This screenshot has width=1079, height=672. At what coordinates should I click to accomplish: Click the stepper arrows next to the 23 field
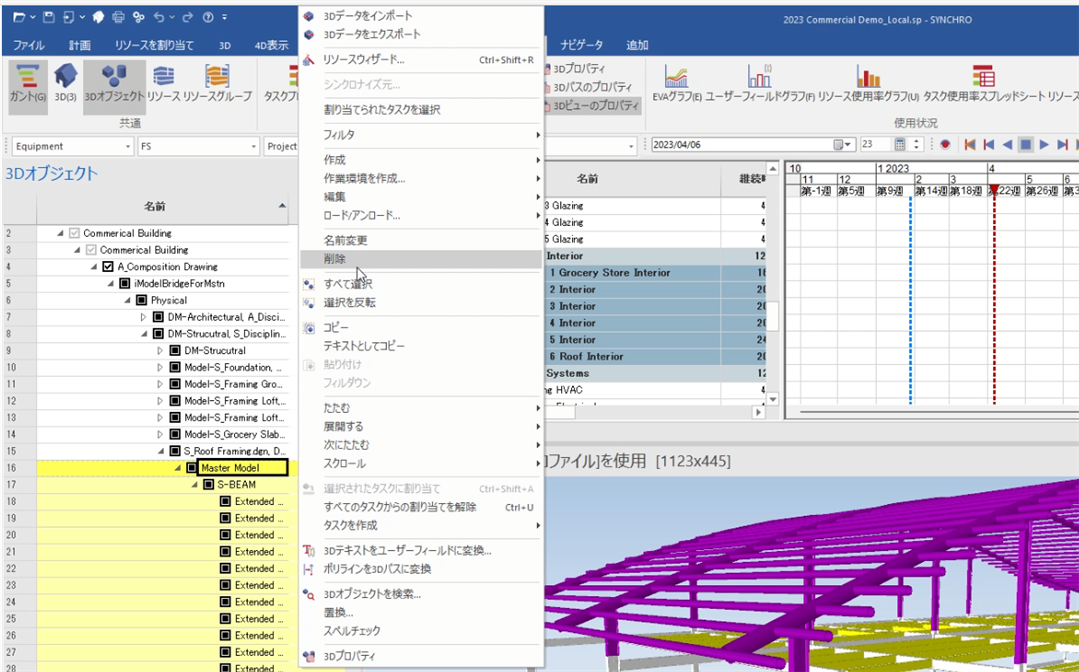tap(916, 145)
